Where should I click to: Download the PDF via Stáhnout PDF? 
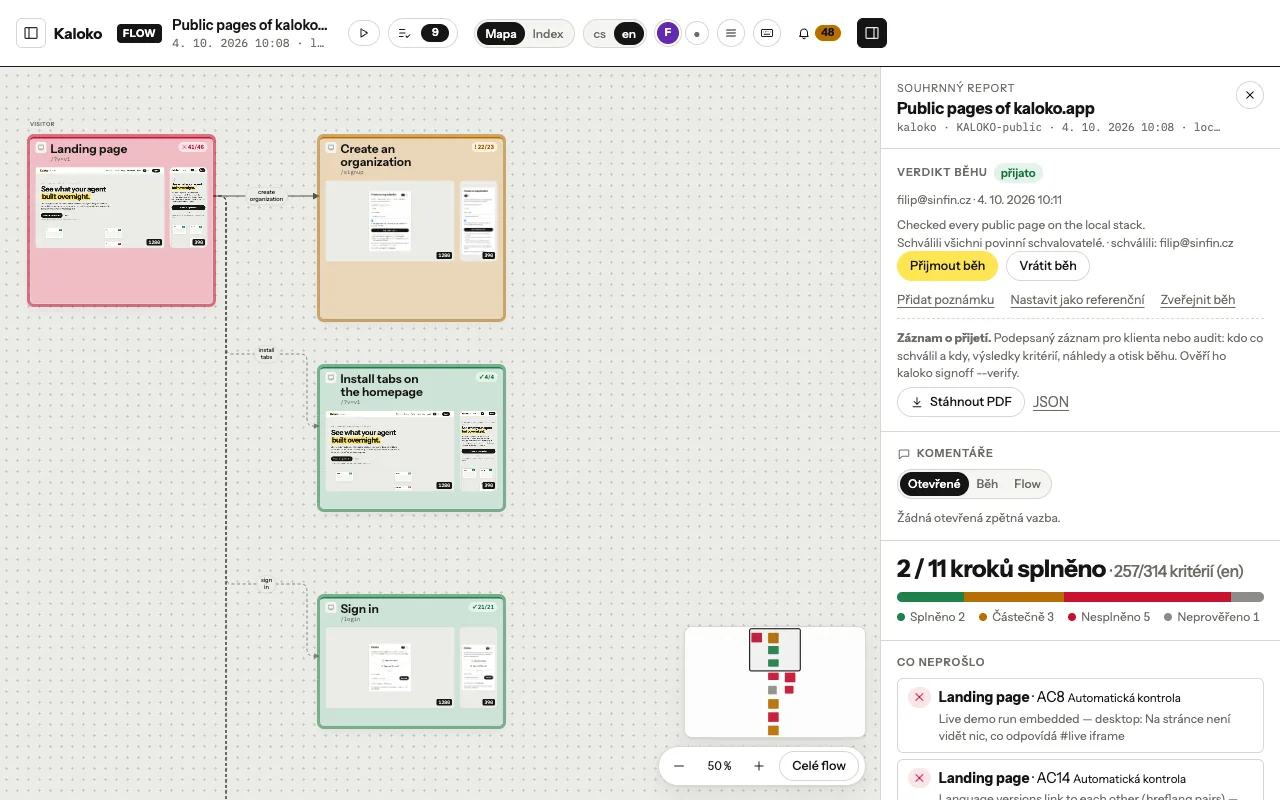click(961, 402)
